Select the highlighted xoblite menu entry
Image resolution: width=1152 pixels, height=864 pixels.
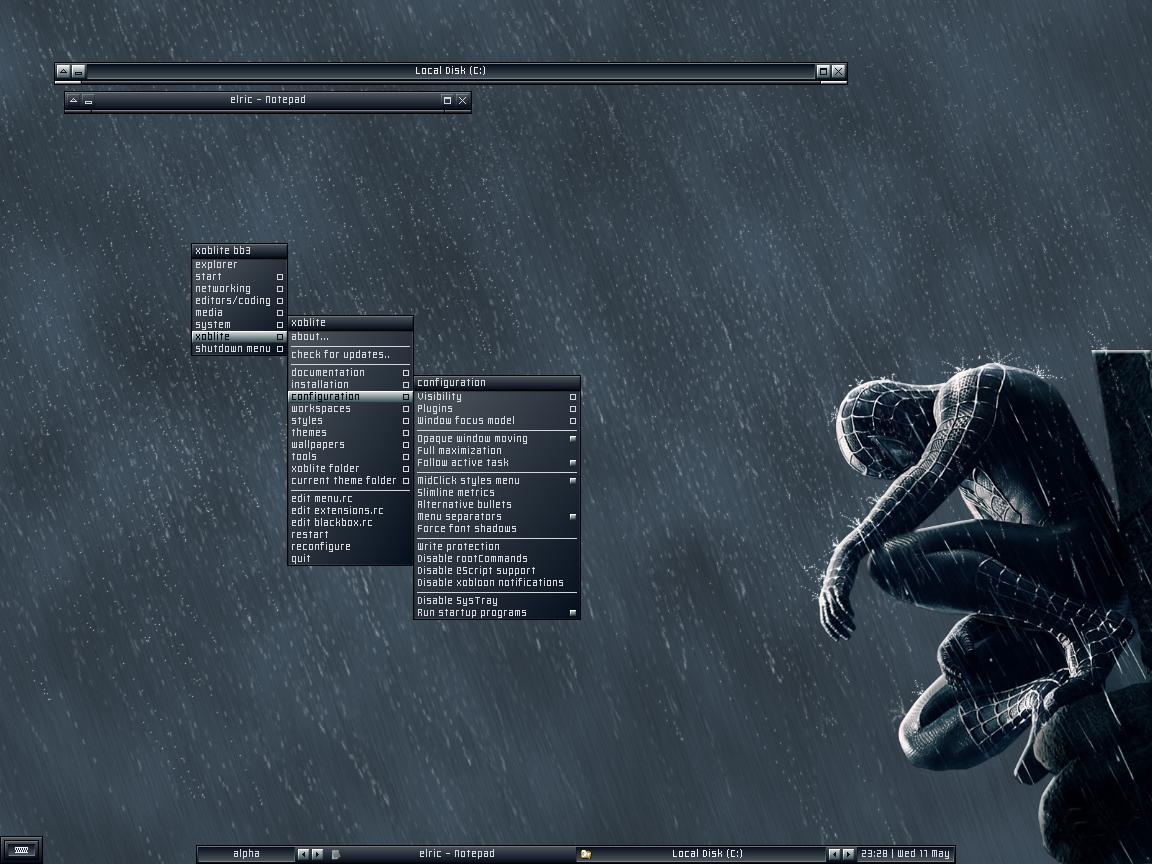pos(240,336)
